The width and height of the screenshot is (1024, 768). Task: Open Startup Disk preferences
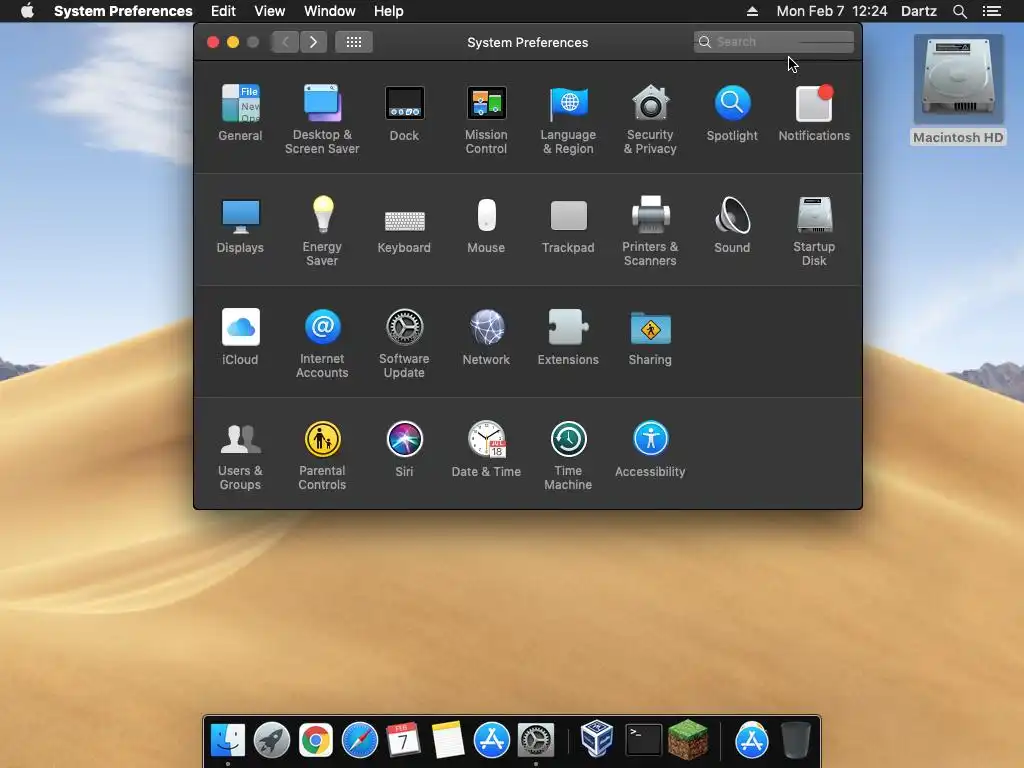[814, 231]
